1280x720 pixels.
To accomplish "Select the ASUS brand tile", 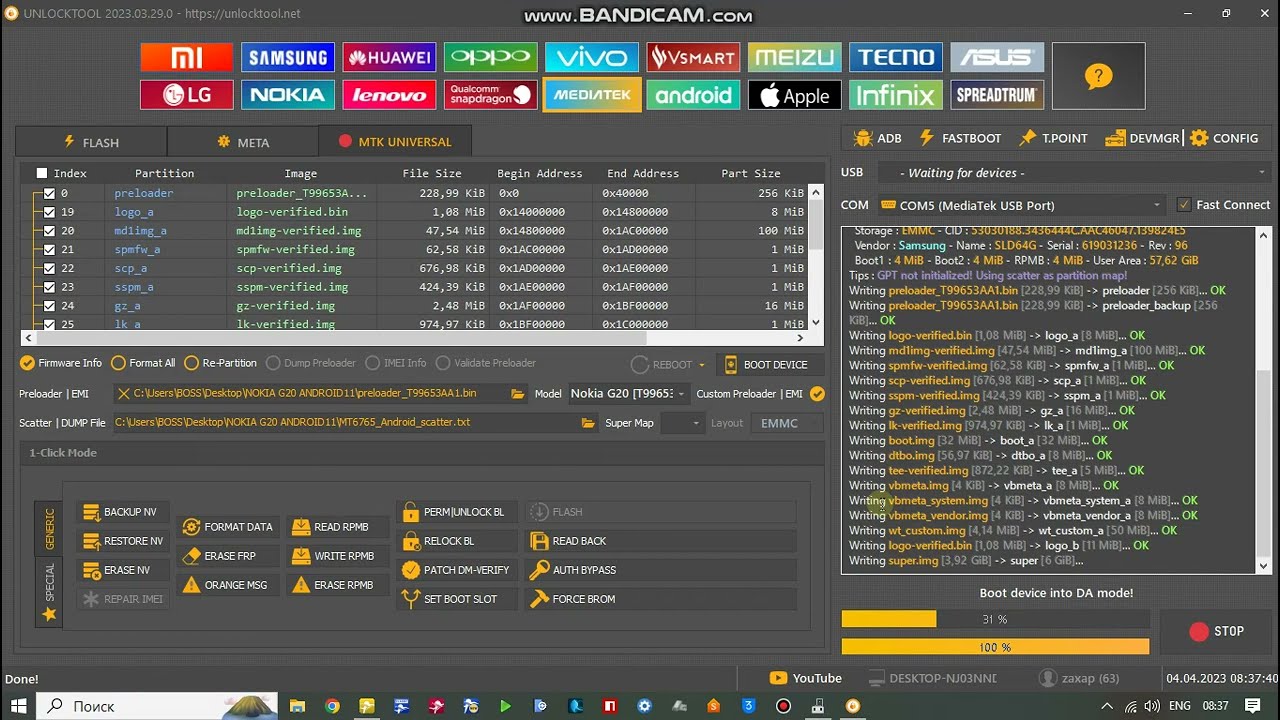I will pyautogui.click(x=997, y=57).
